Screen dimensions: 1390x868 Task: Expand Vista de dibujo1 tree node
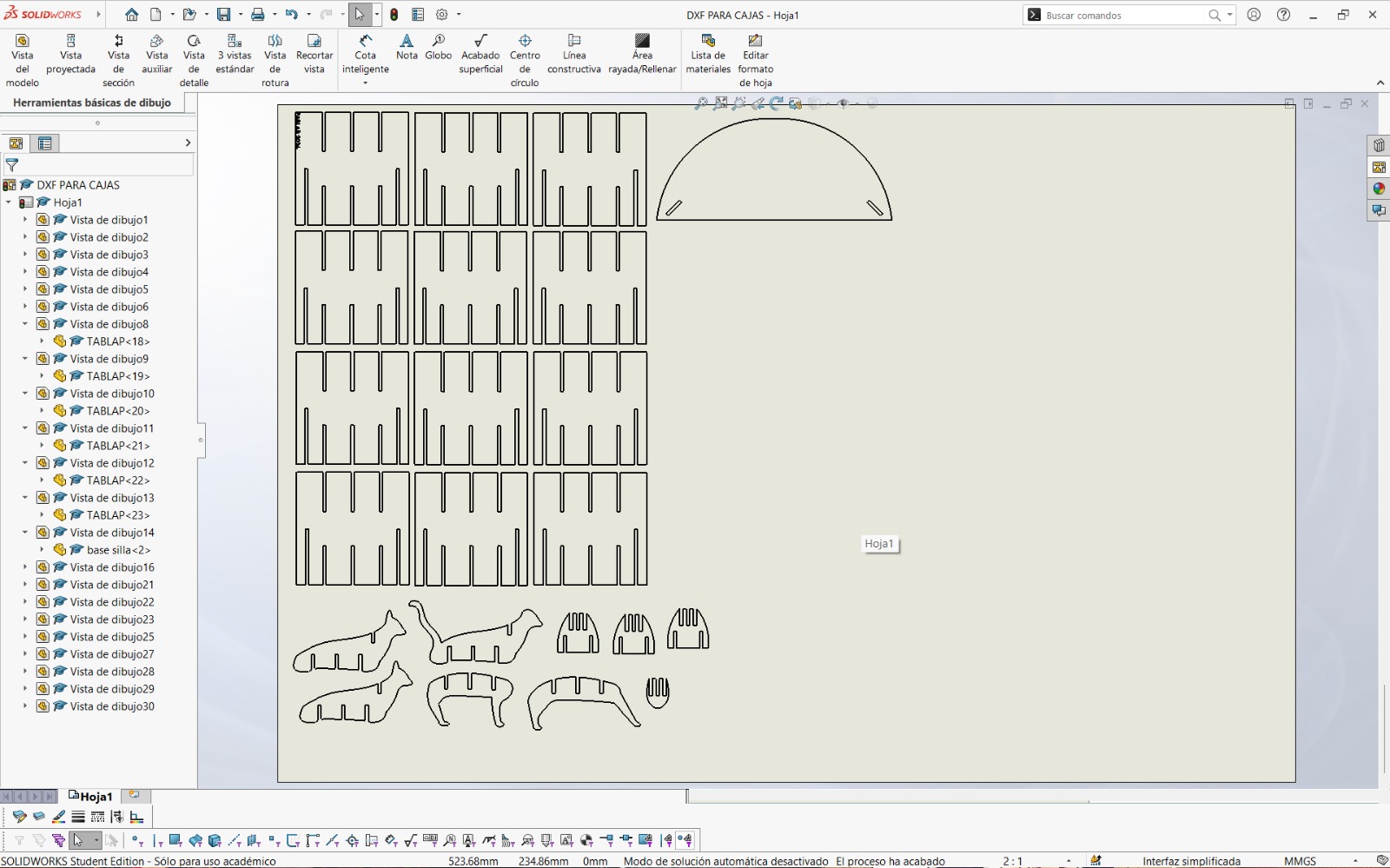point(25,220)
